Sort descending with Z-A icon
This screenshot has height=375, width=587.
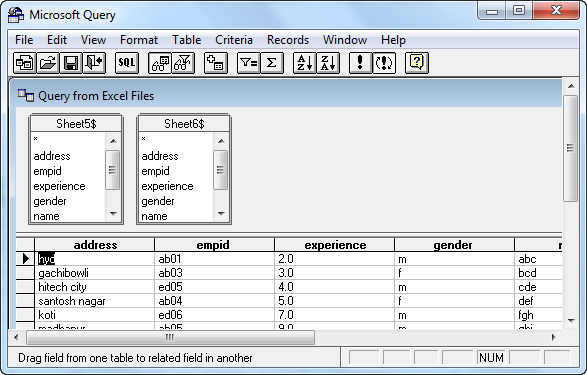(328, 62)
